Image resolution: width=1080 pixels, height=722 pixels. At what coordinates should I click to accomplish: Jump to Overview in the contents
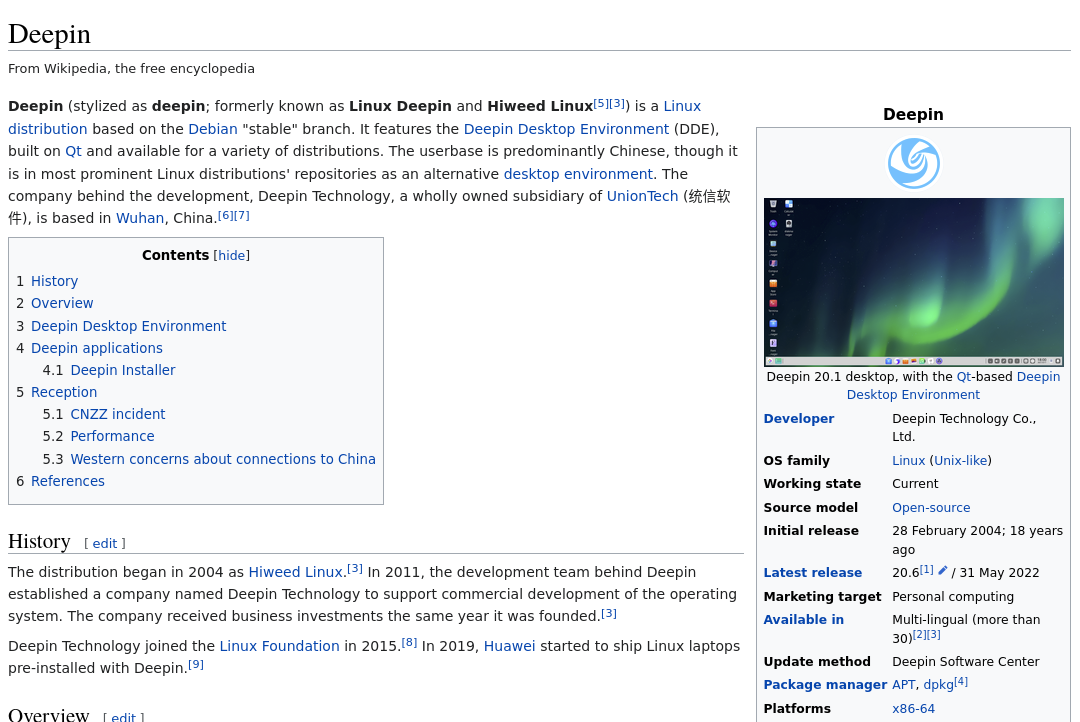(62, 303)
